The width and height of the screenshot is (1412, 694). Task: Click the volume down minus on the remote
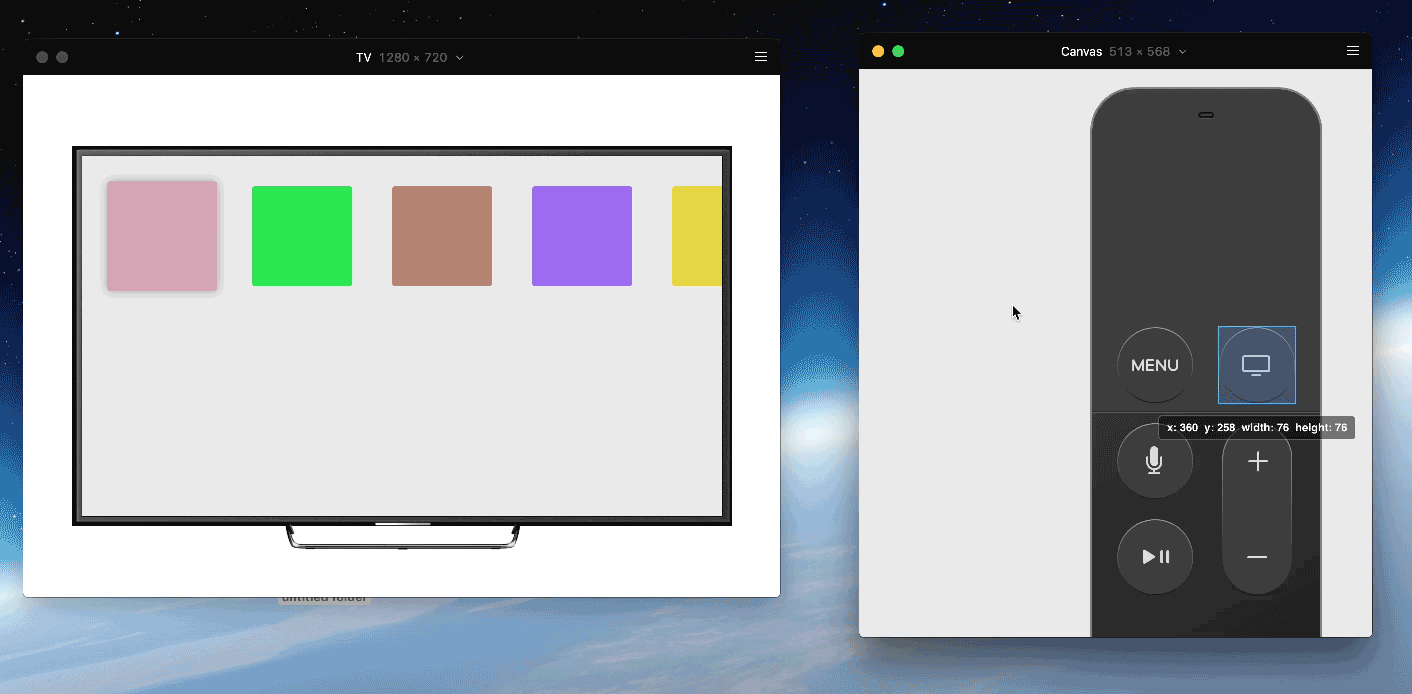click(x=1258, y=557)
